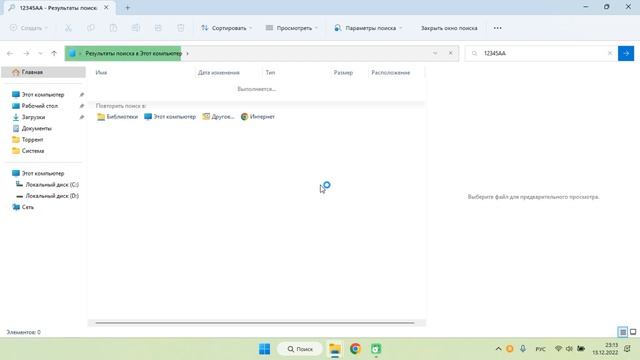This screenshot has width=640, height=360.
Task: Switch to large icons view in status bar
Action: click(633, 332)
